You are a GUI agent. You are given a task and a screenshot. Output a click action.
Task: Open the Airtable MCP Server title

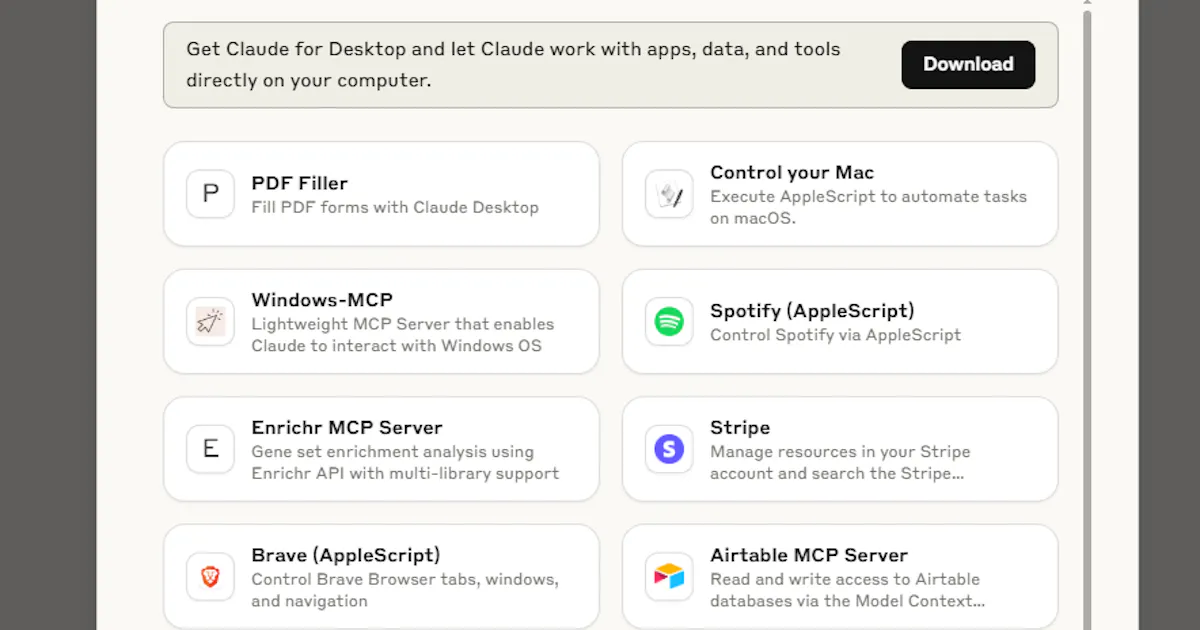coord(809,555)
